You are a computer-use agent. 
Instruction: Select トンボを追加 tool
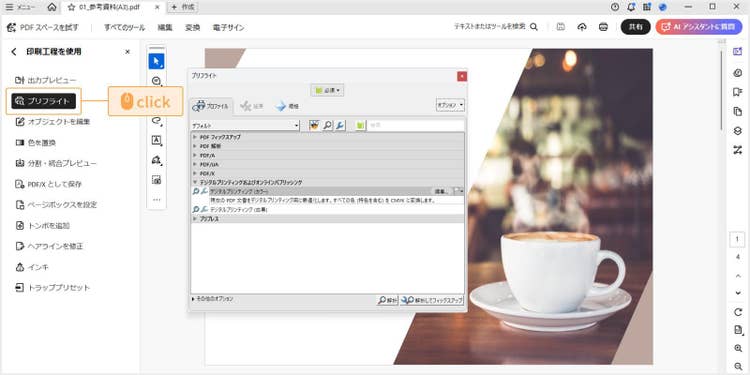42,225
